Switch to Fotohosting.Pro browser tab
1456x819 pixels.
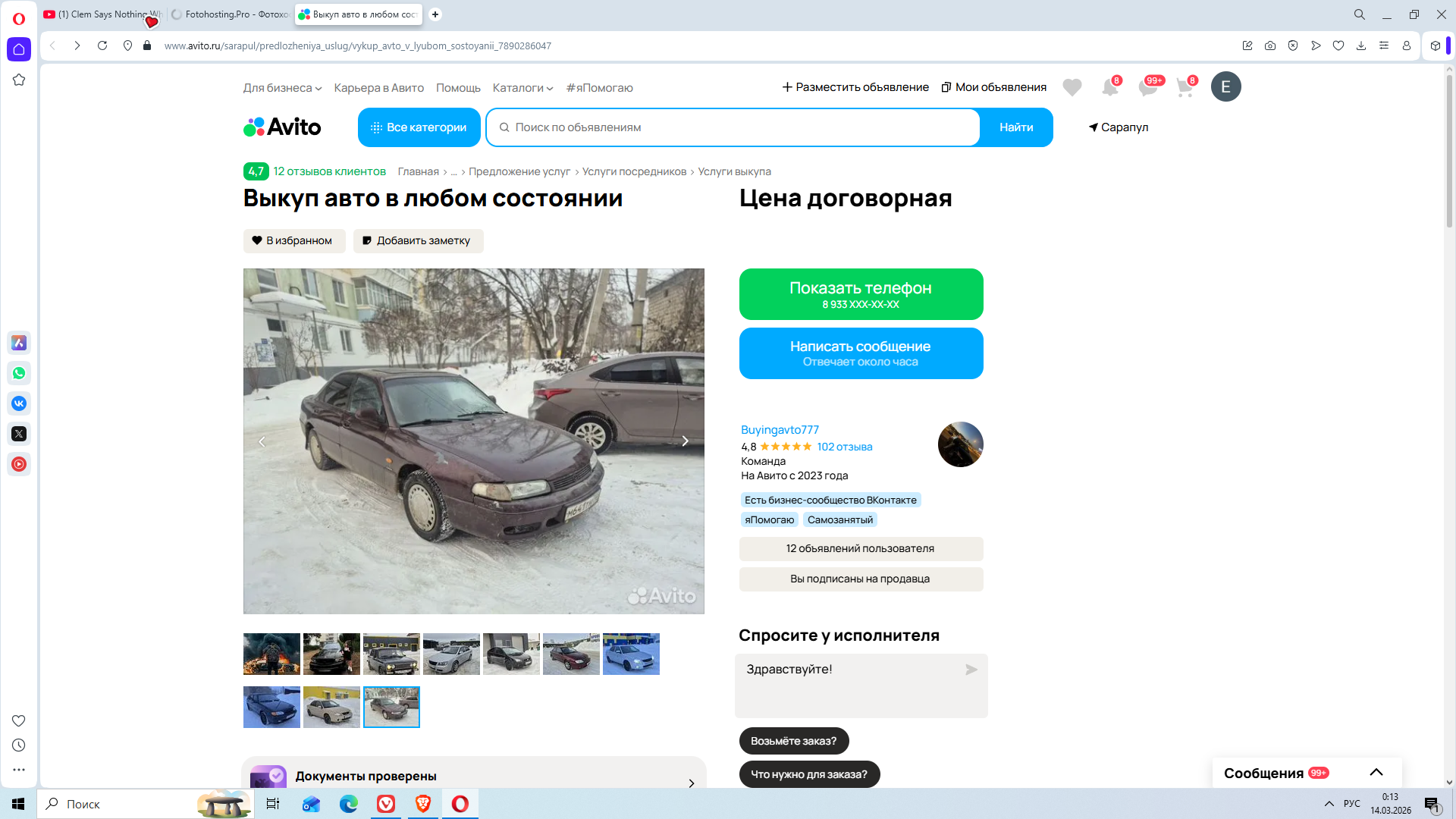230,14
